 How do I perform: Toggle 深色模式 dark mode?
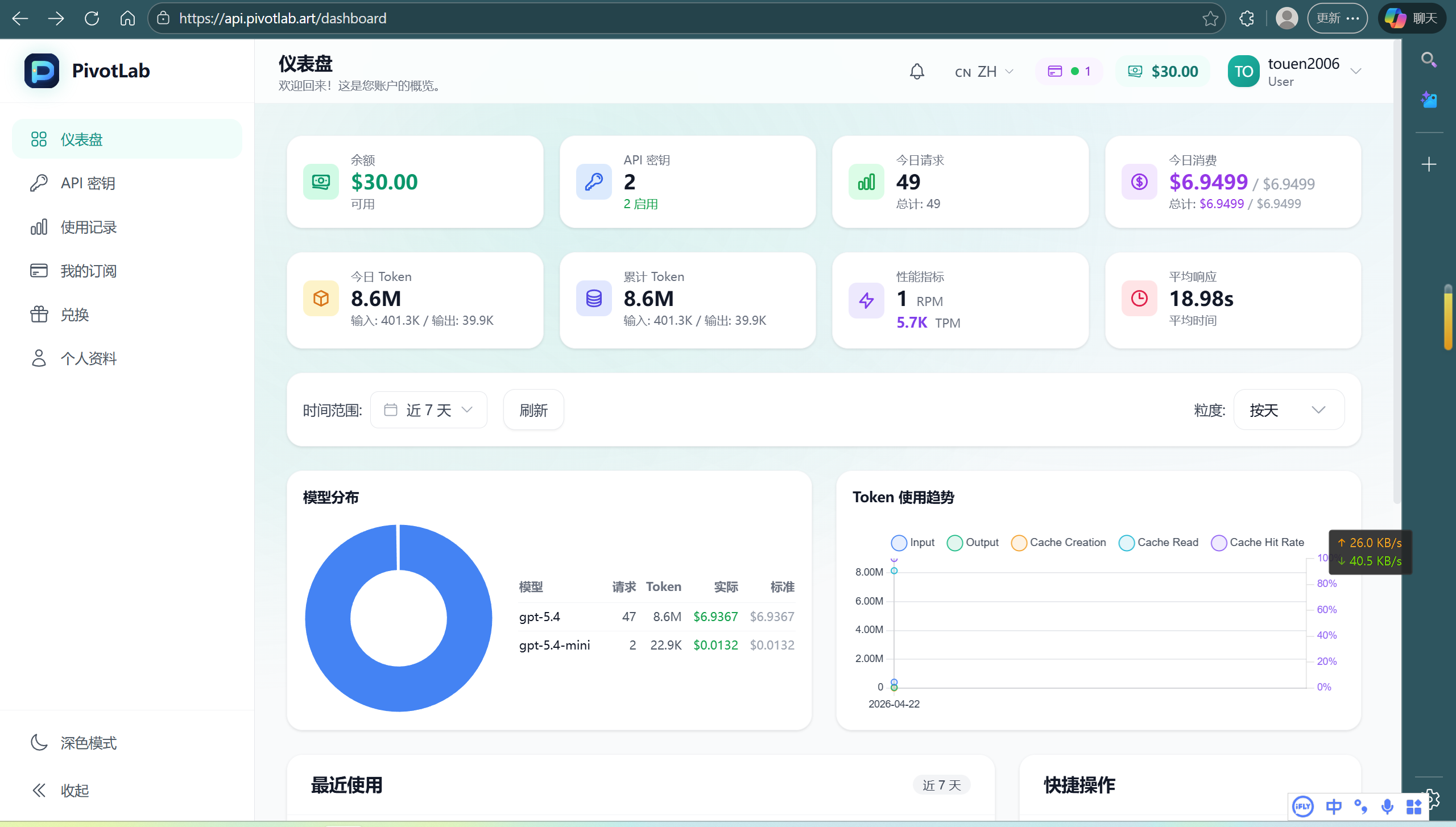click(x=73, y=743)
